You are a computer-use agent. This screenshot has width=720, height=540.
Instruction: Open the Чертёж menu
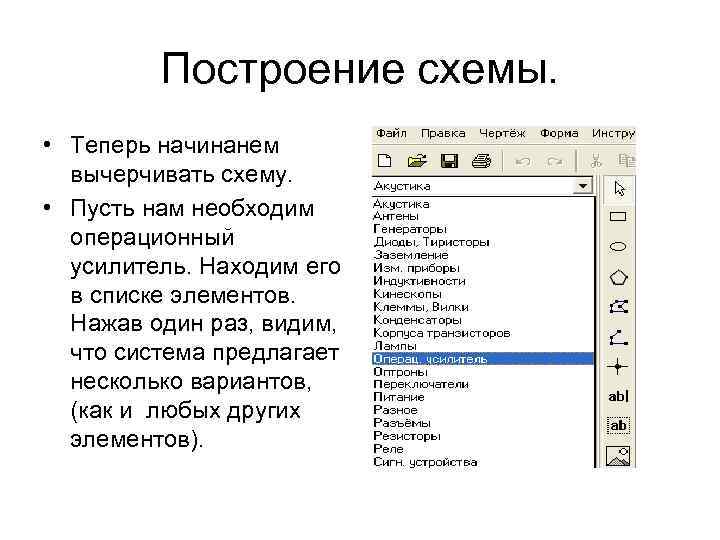(x=502, y=134)
